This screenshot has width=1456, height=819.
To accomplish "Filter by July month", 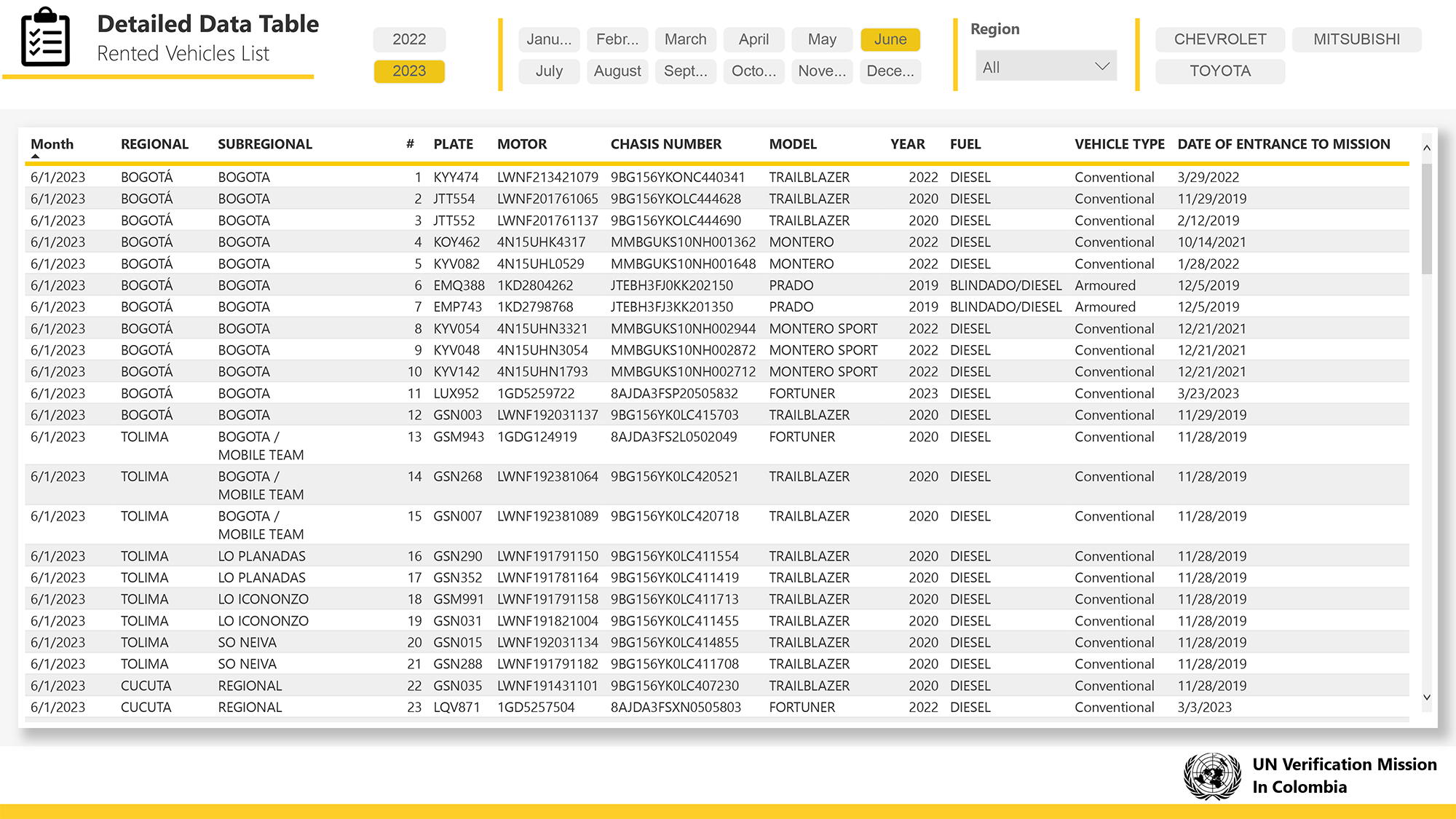I will pyautogui.click(x=549, y=71).
